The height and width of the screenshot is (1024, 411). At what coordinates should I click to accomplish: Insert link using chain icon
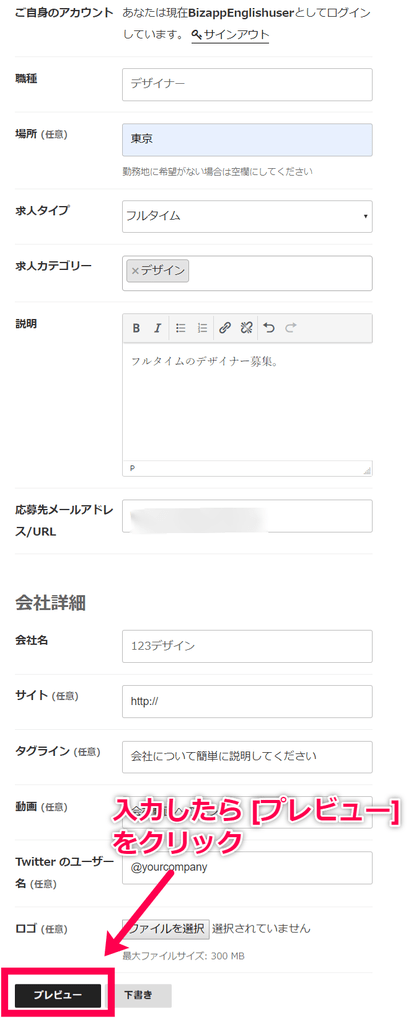click(x=225, y=328)
